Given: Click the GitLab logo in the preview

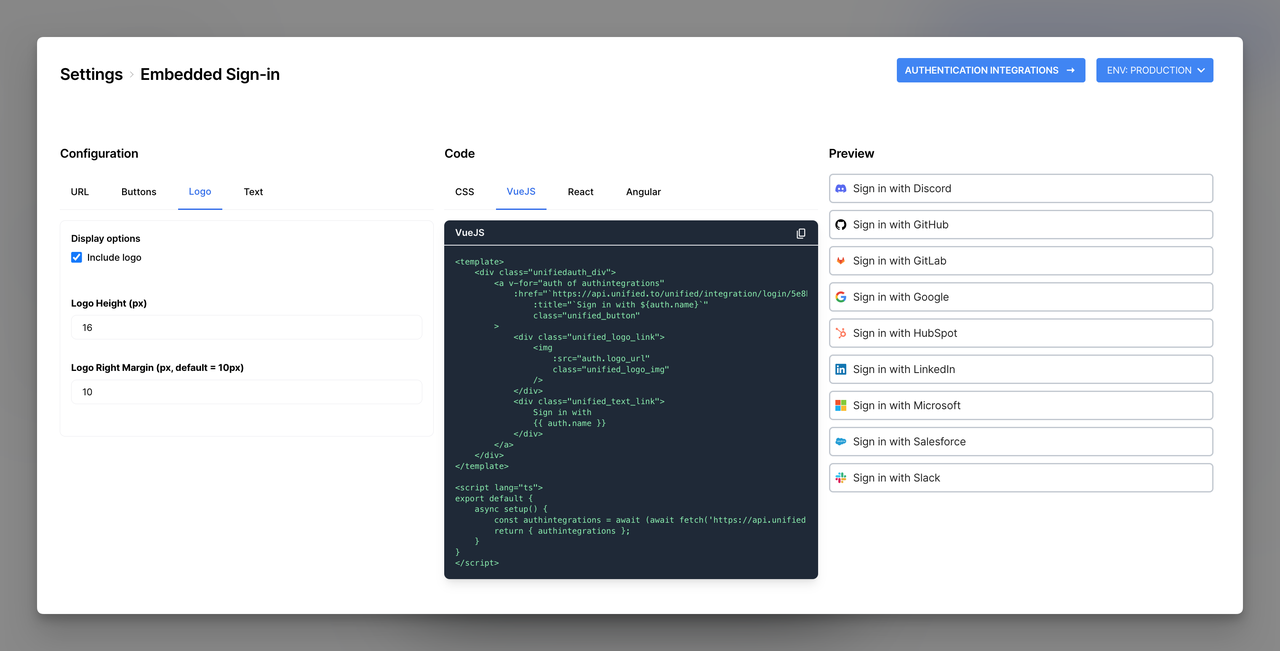Looking at the screenshot, I should 841,261.
